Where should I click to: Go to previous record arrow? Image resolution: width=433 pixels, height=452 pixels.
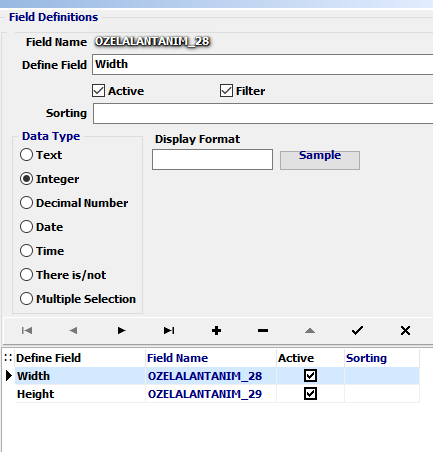tap(74, 330)
